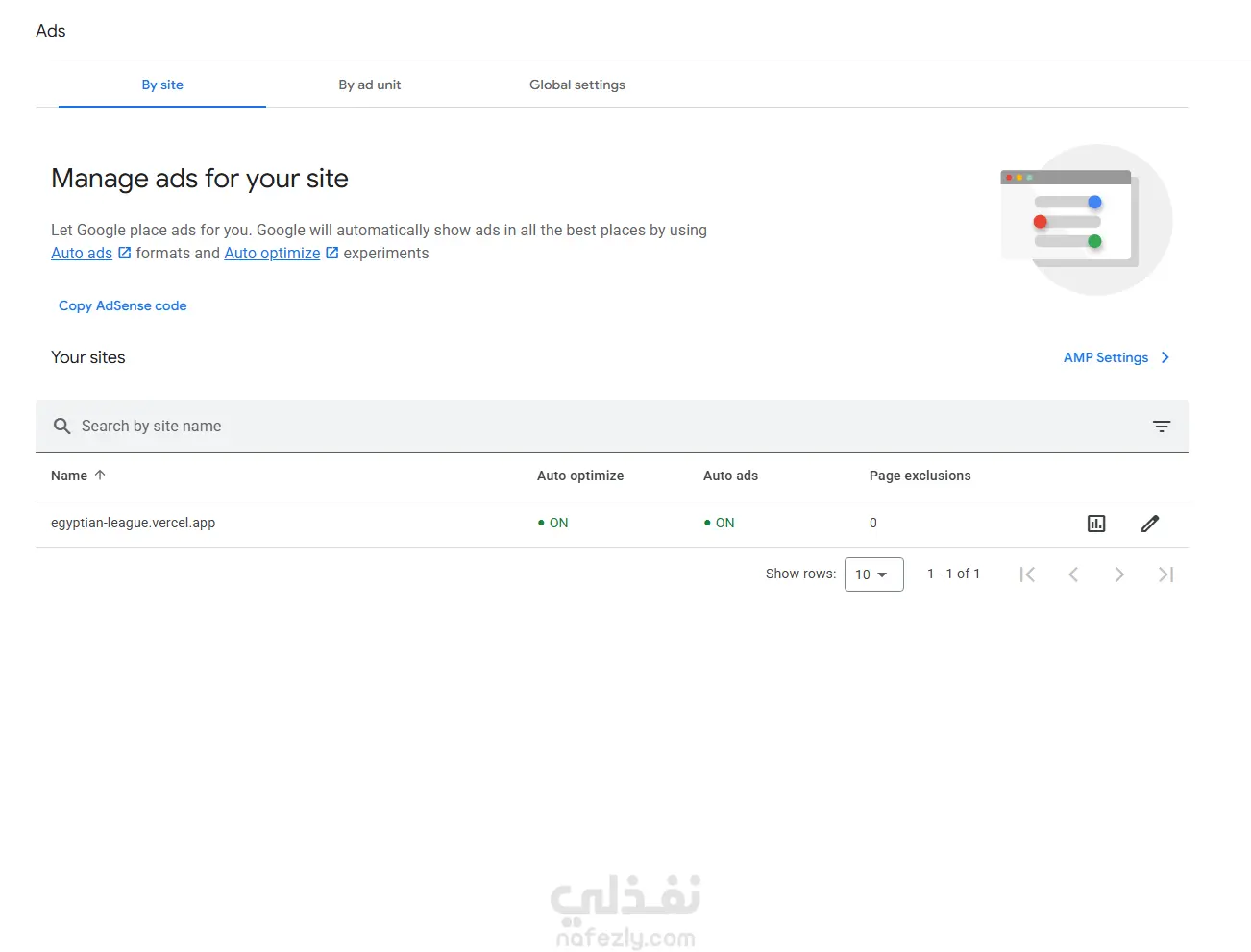Switch to the By ad unit tab
Screen dimensions: 1251x952
[x=370, y=85]
